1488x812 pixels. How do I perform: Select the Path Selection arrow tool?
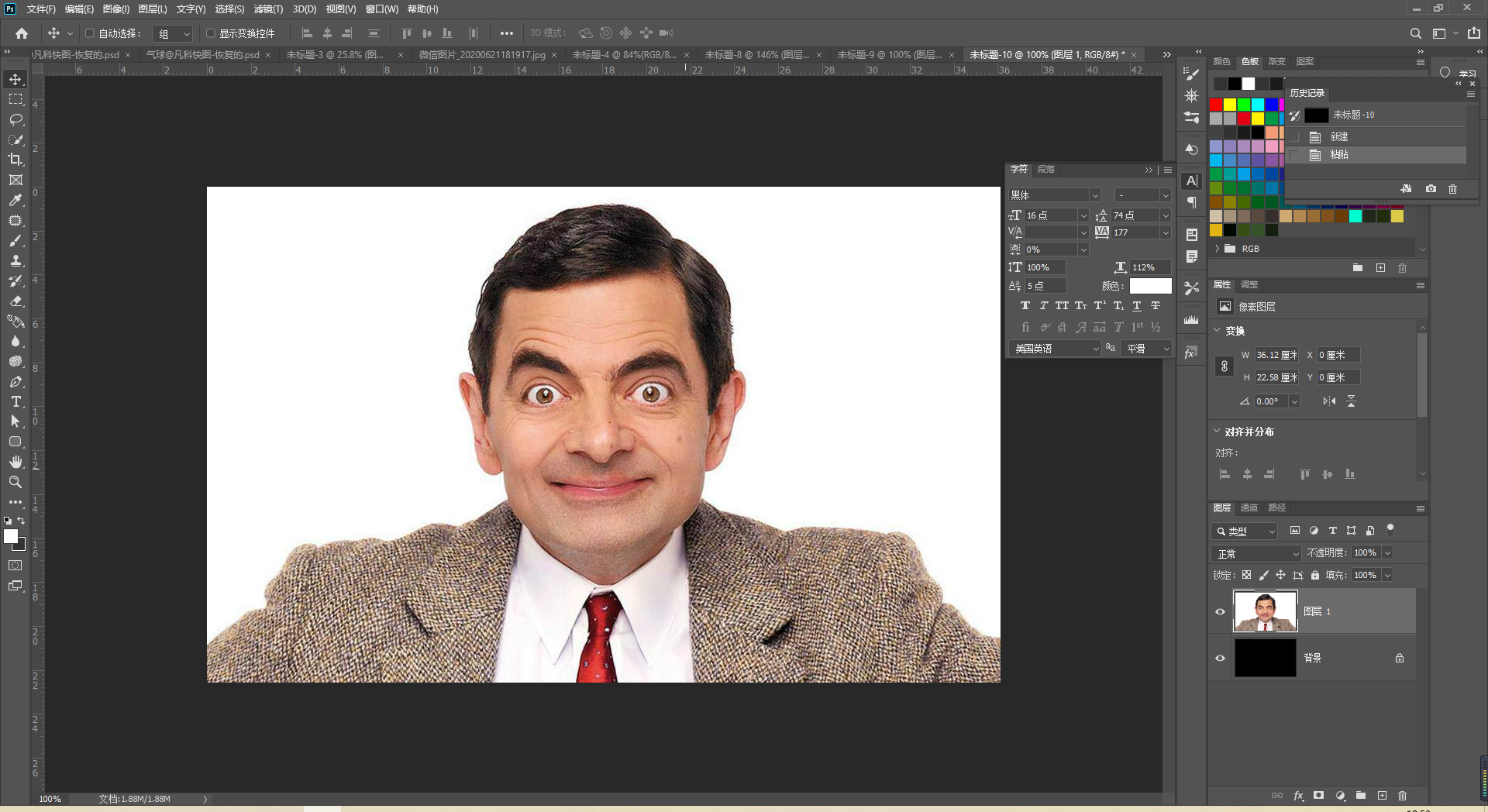click(15, 421)
